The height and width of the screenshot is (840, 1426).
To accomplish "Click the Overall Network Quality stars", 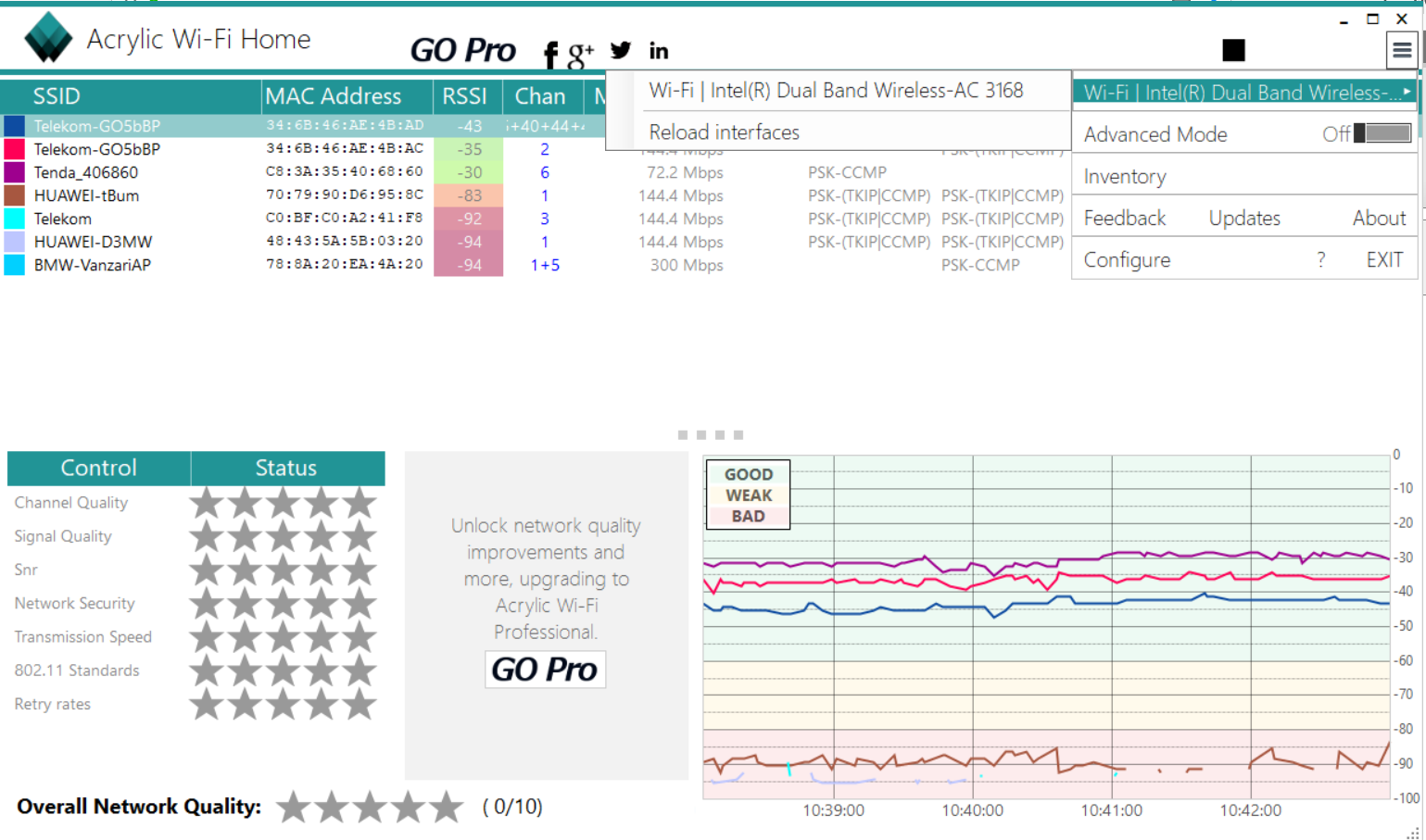I will [370, 807].
